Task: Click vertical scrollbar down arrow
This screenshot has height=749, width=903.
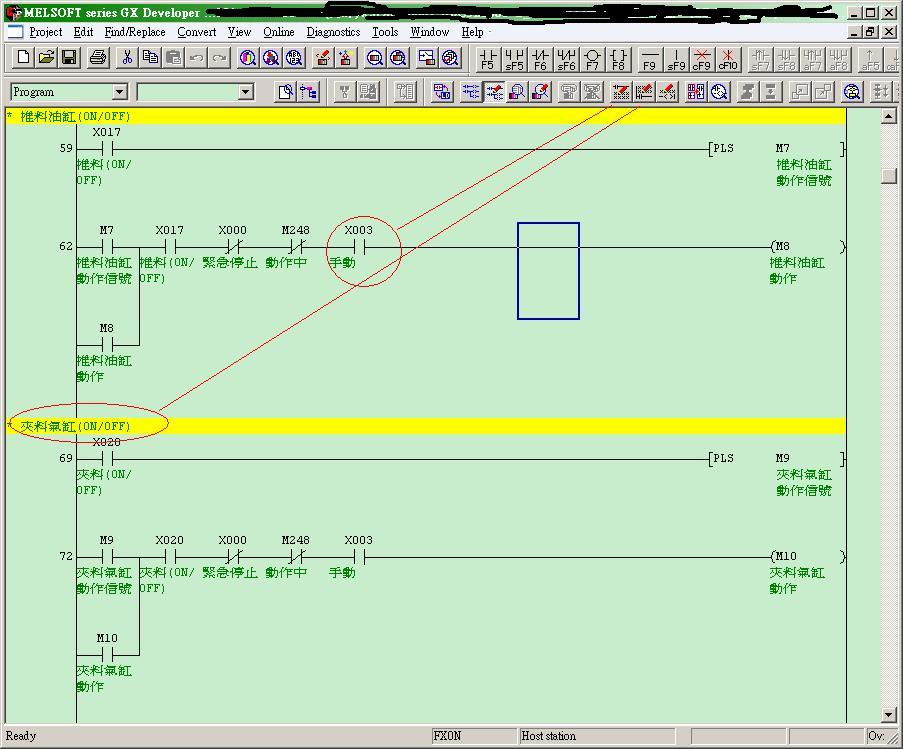Action: [889, 715]
